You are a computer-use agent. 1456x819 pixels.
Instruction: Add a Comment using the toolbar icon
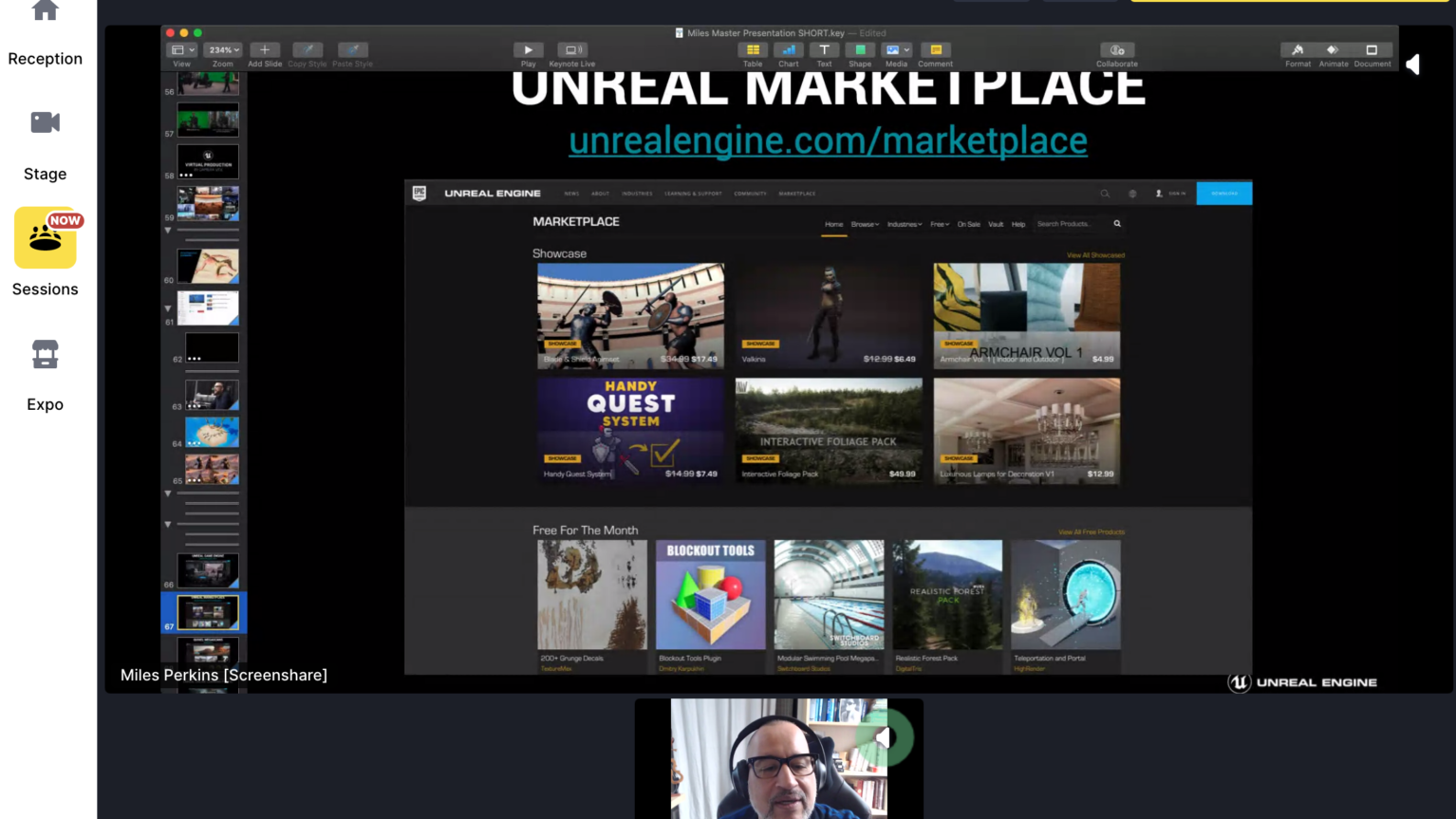pos(935,50)
